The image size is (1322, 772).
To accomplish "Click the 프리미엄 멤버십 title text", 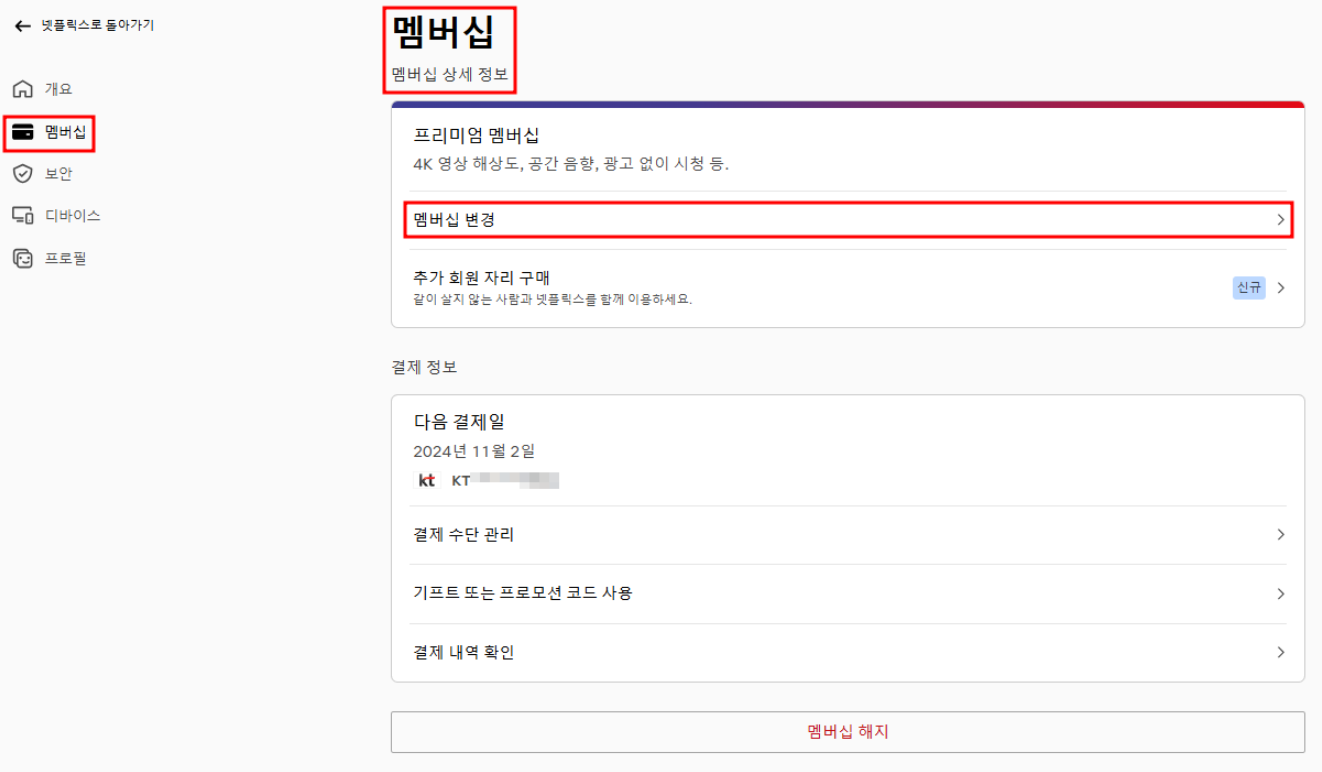I will pyautogui.click(x=477, y=136).
